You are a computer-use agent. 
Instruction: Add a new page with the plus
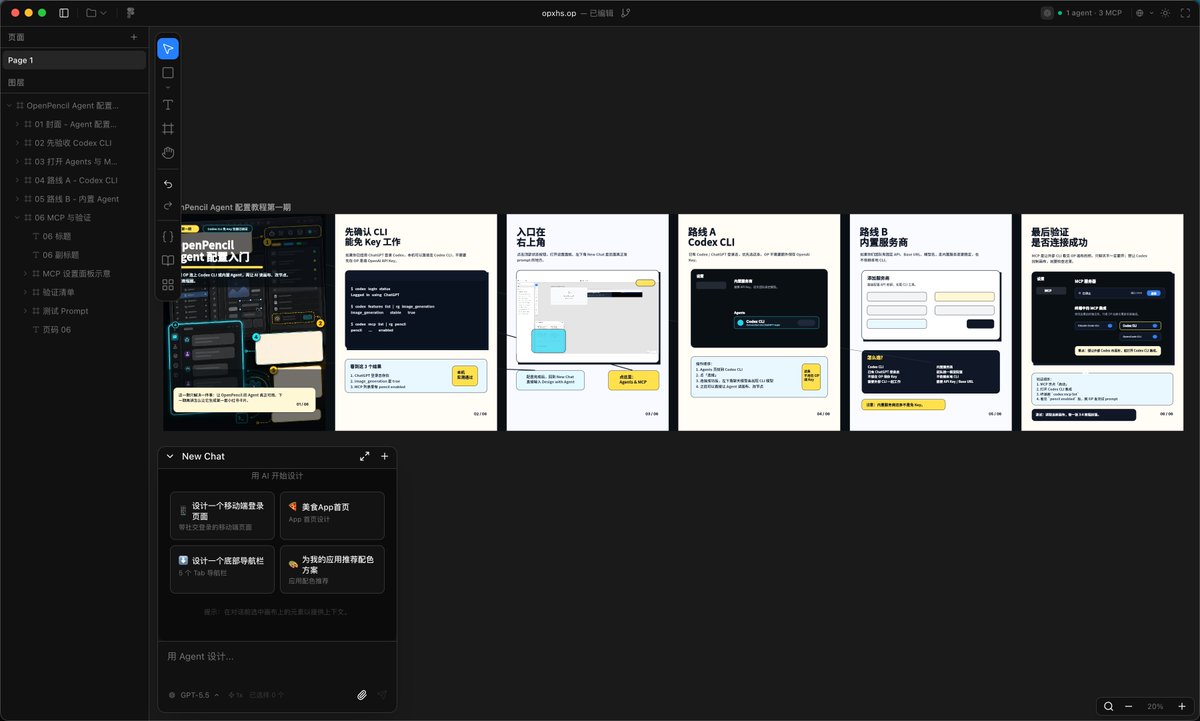[x=134, y=37]
